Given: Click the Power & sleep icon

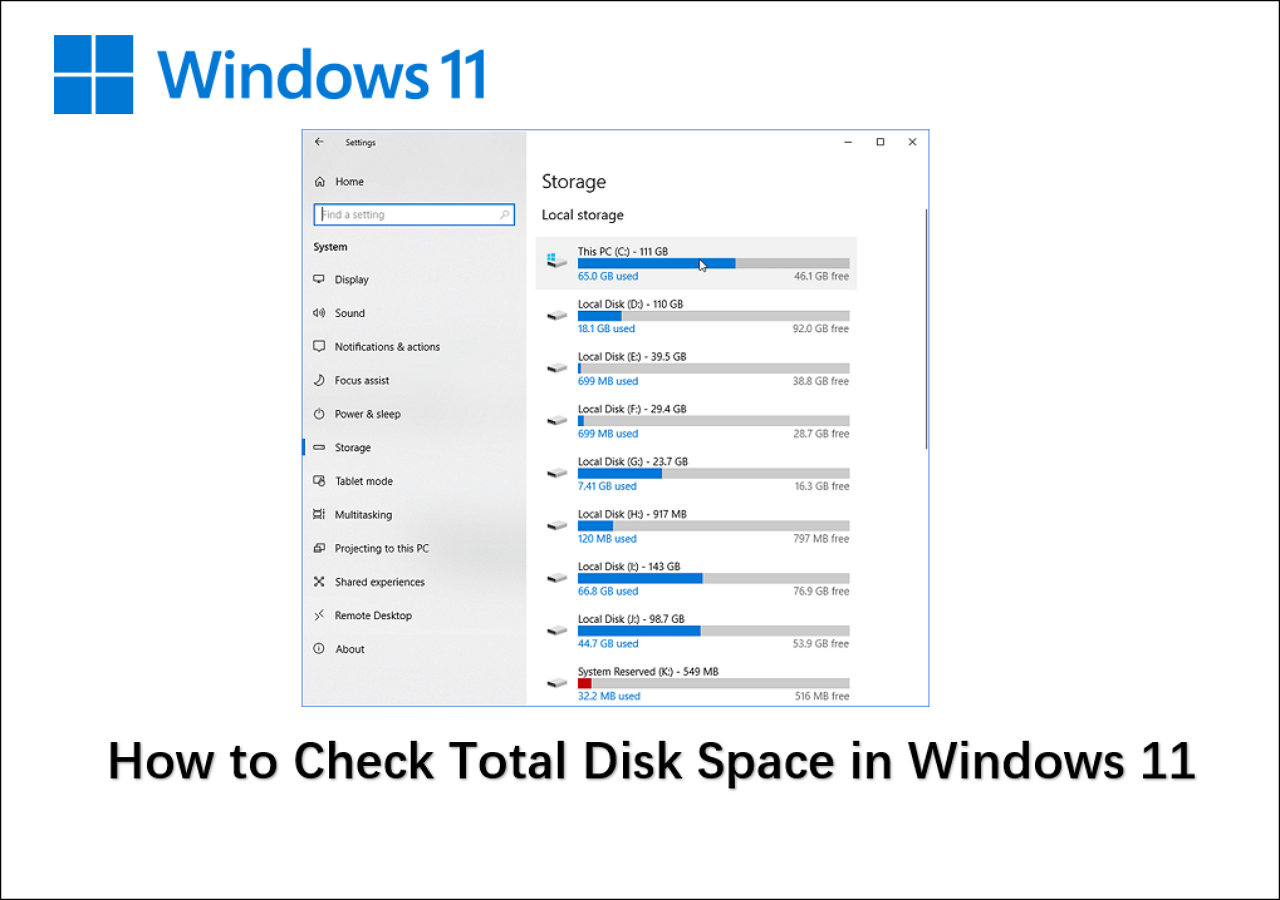Looking at the screenshot, I should point(319,414).
